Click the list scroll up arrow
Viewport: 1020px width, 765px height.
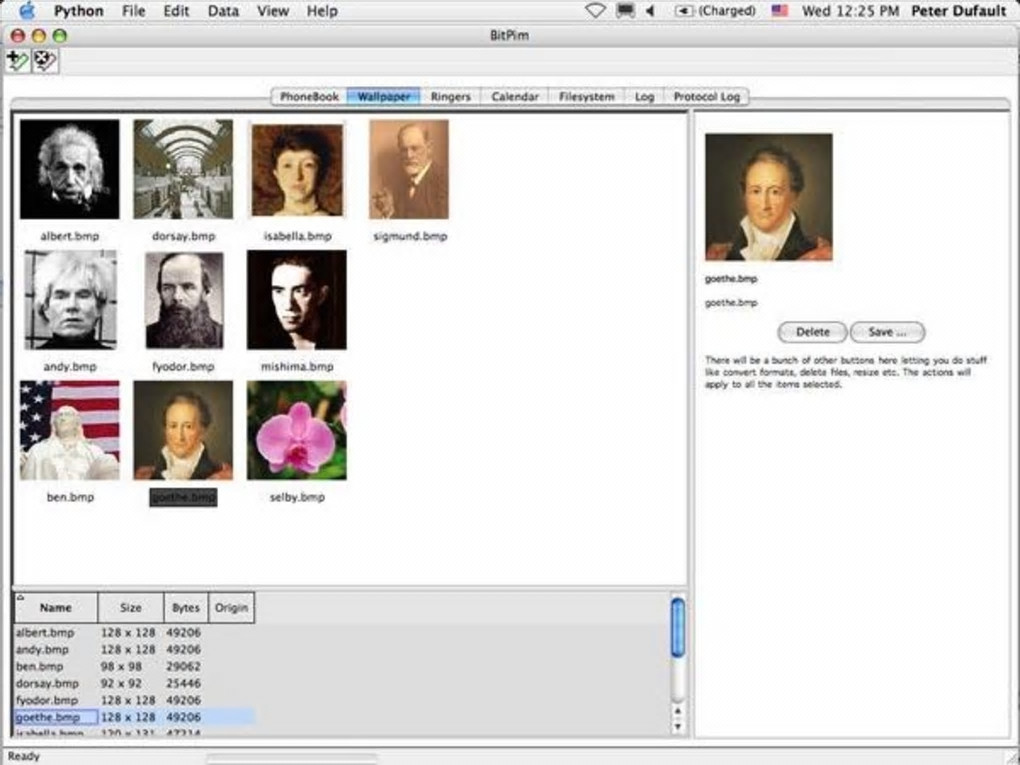677,712
